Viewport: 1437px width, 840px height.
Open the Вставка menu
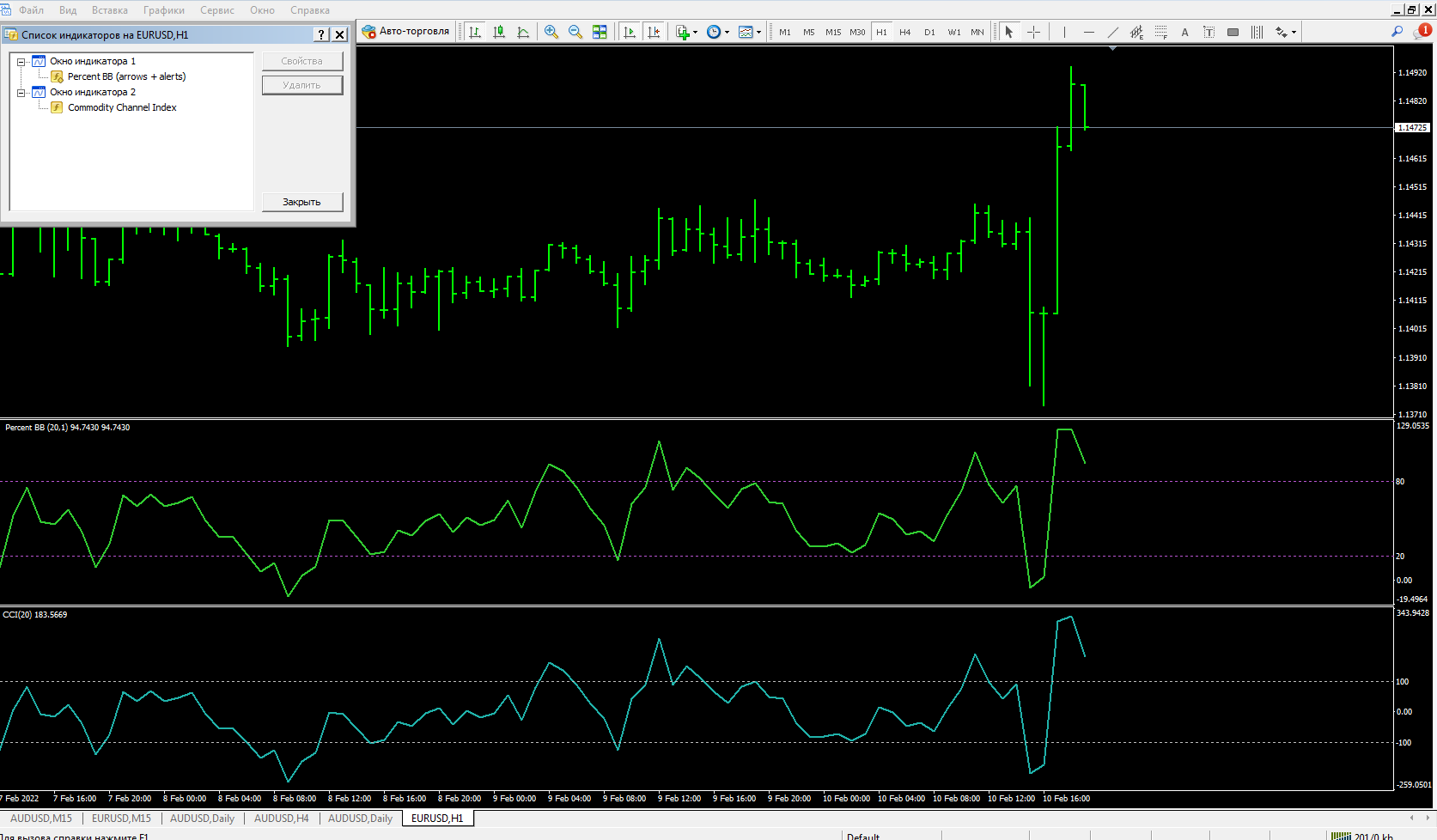pos(110,10)
